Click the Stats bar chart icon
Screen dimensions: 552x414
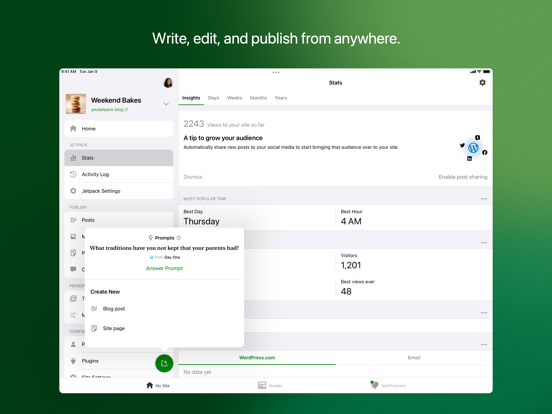[x=73, y=158]
